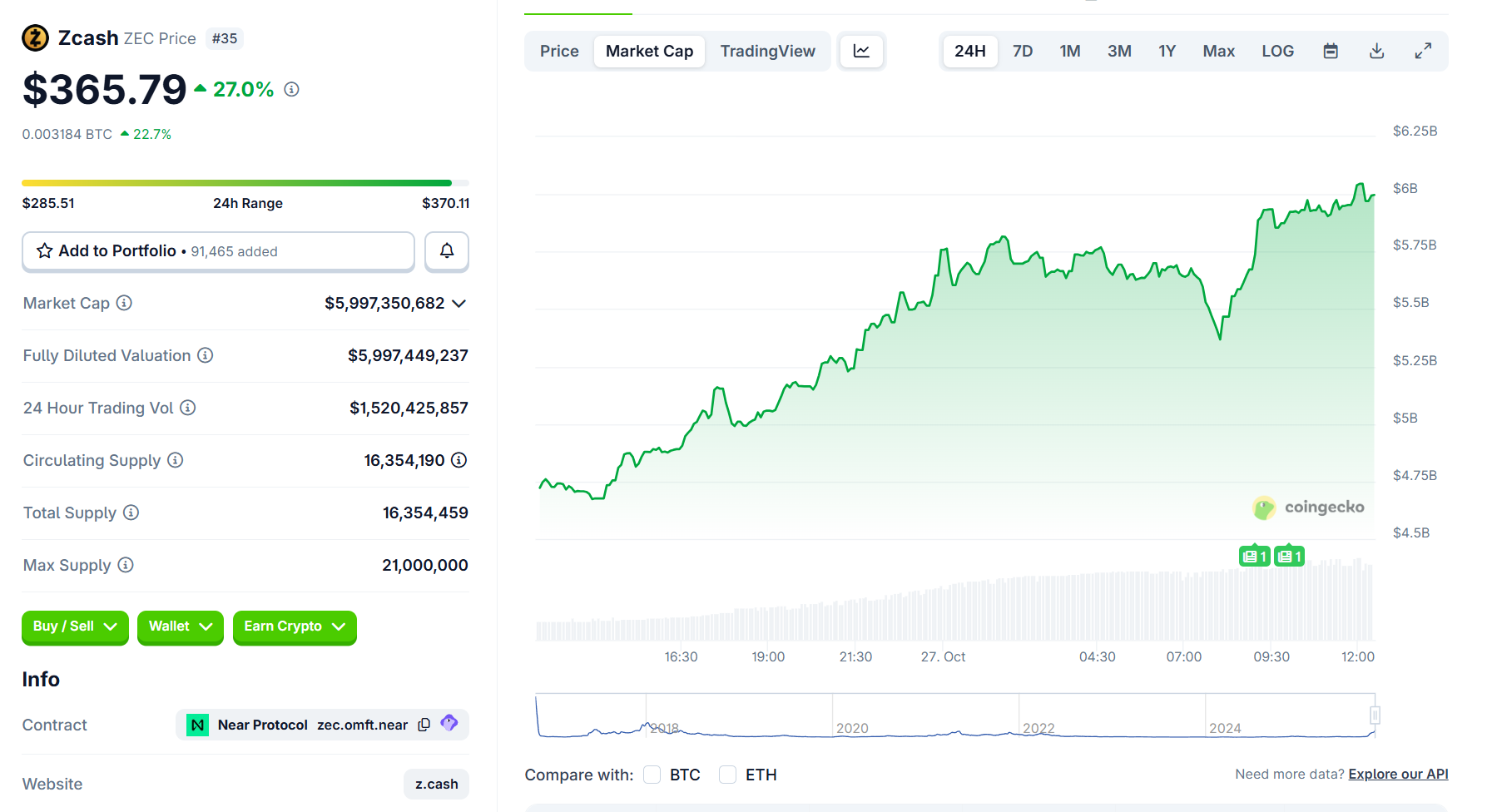Copy the zec.omft.near contract address

424,725
